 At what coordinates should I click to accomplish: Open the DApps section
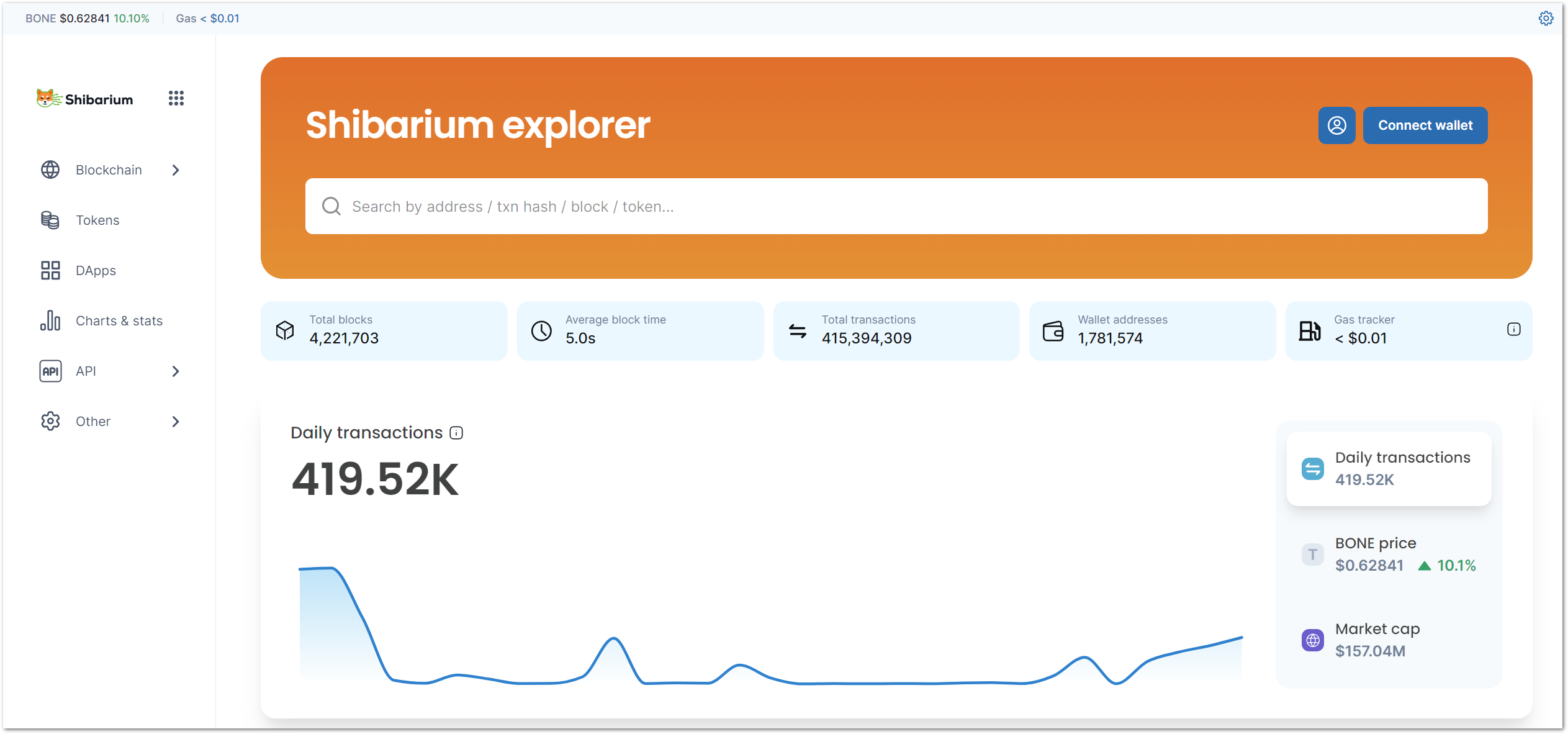(96, 271)
